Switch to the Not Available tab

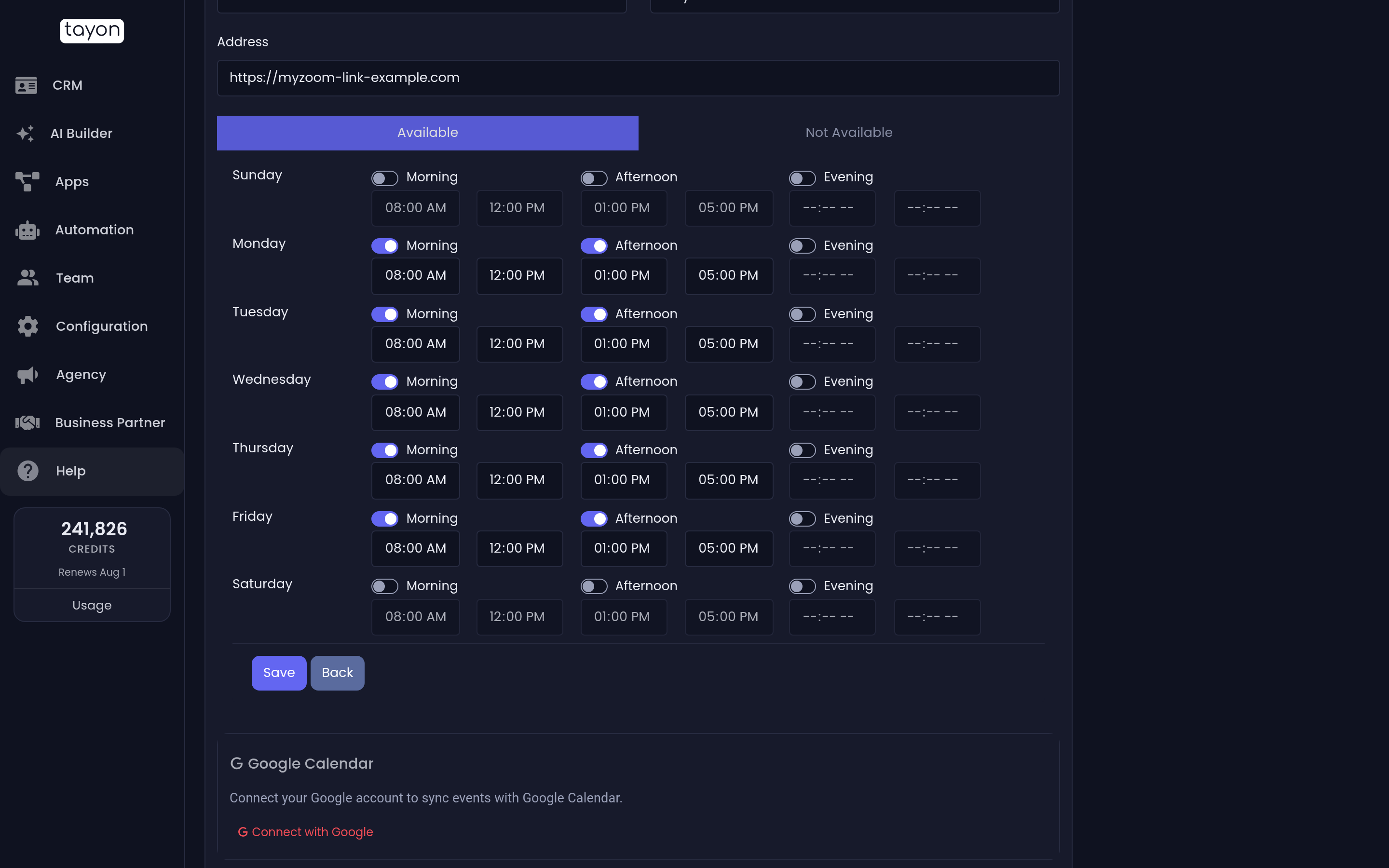pyautogui.click(x=849, y=133)
